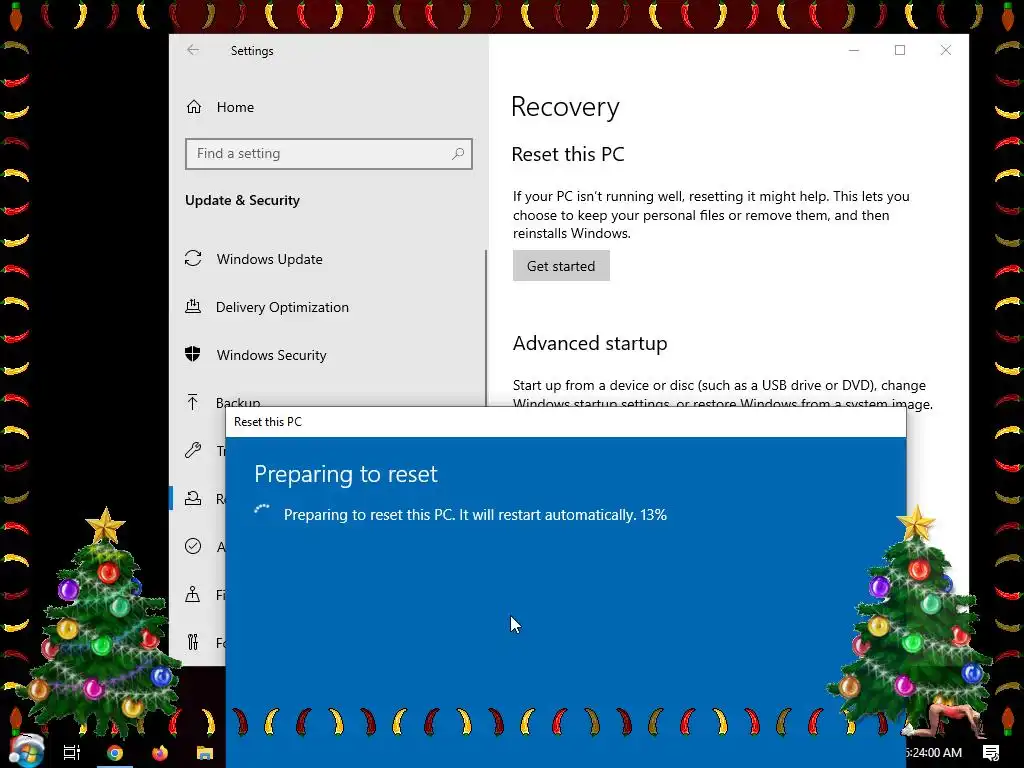Maximize the Settings window
The width and height of the screenshot is (1024, 768).
coord(900,50)
